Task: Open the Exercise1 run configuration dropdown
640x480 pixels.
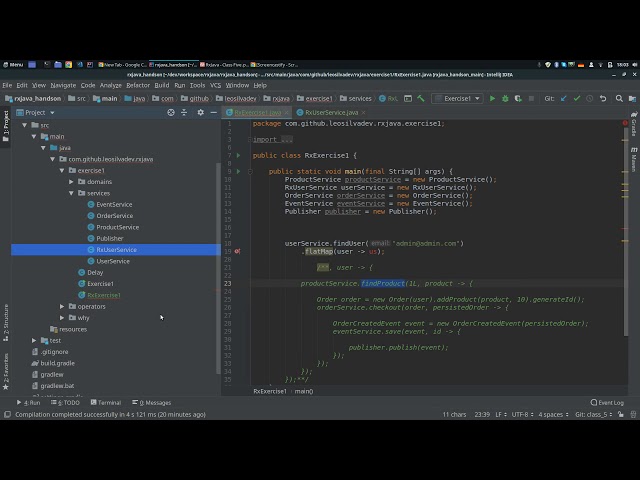Action: click(x=457, y=98)
